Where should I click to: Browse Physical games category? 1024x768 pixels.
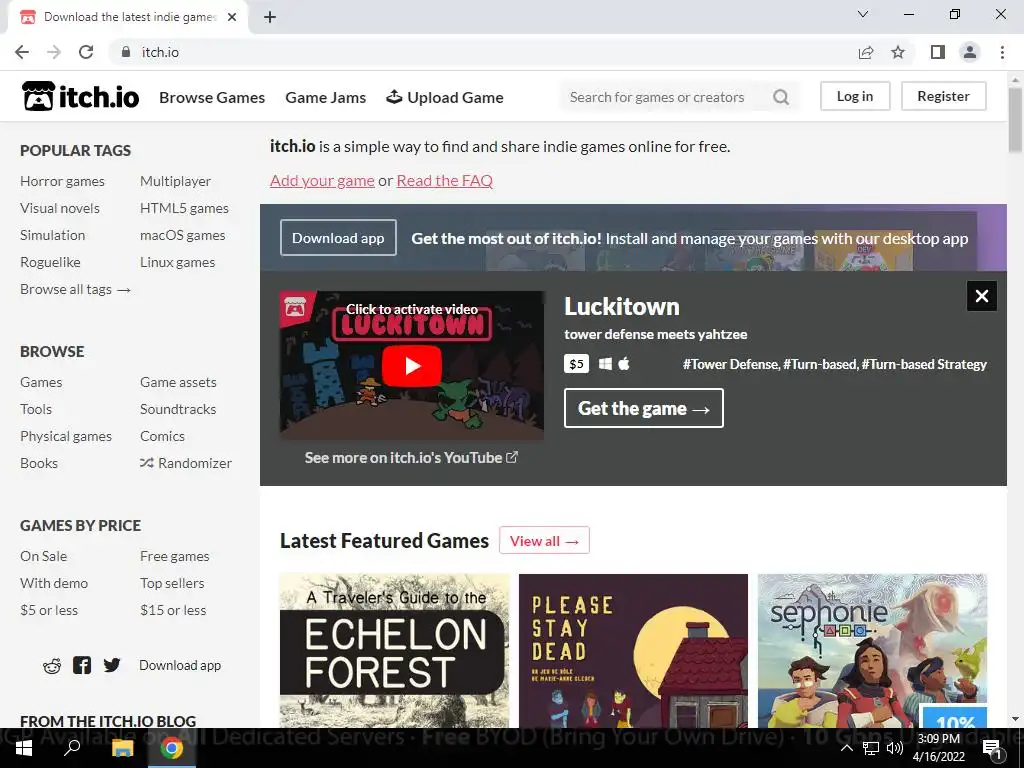[x=66, y=436]
